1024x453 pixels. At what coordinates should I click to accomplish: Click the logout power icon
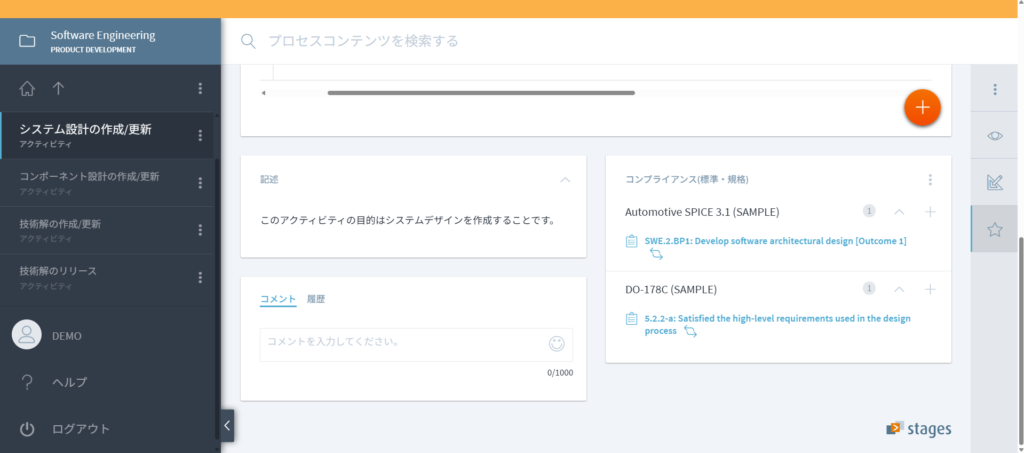pyautogui.click(x=27, y=429)
